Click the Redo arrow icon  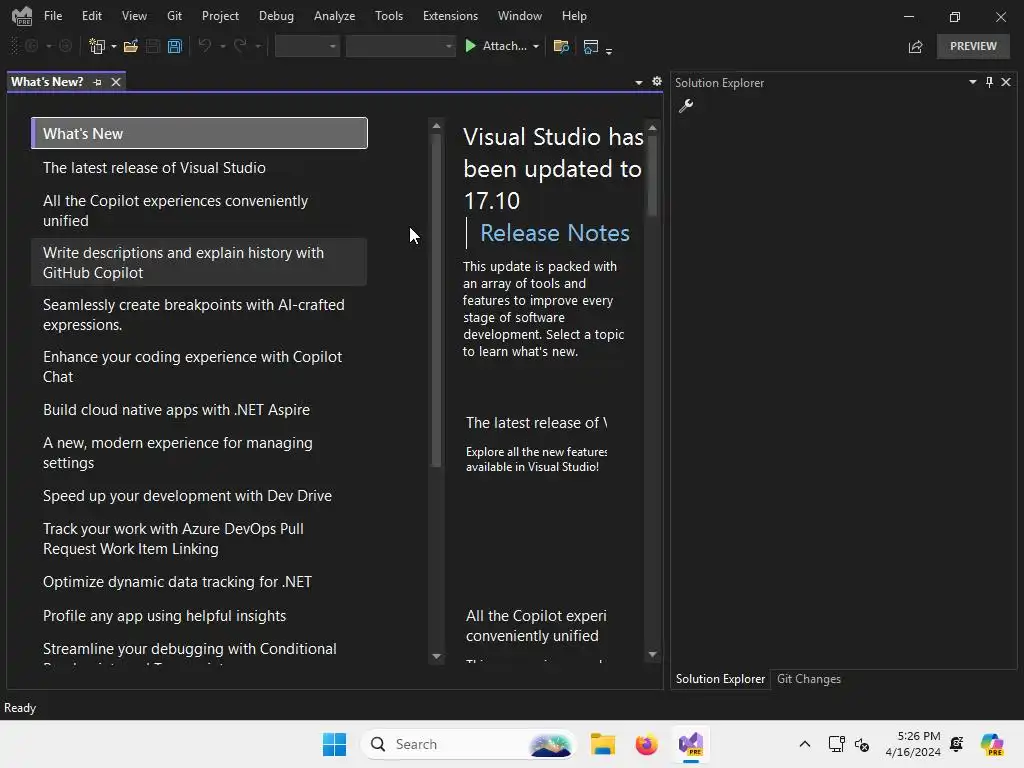coord(240,46)
